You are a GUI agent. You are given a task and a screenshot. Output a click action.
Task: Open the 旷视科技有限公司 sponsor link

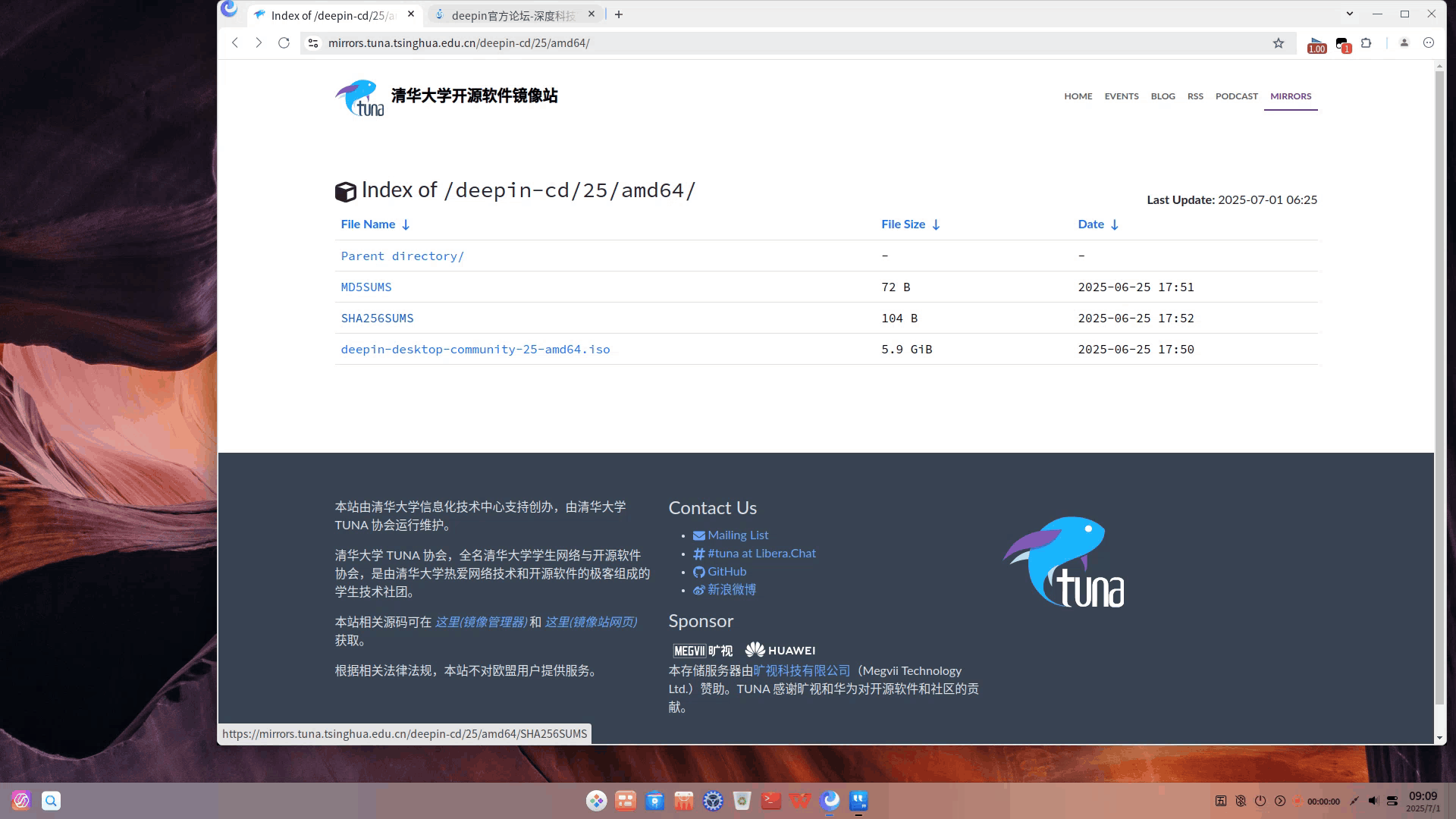(802, 671)
